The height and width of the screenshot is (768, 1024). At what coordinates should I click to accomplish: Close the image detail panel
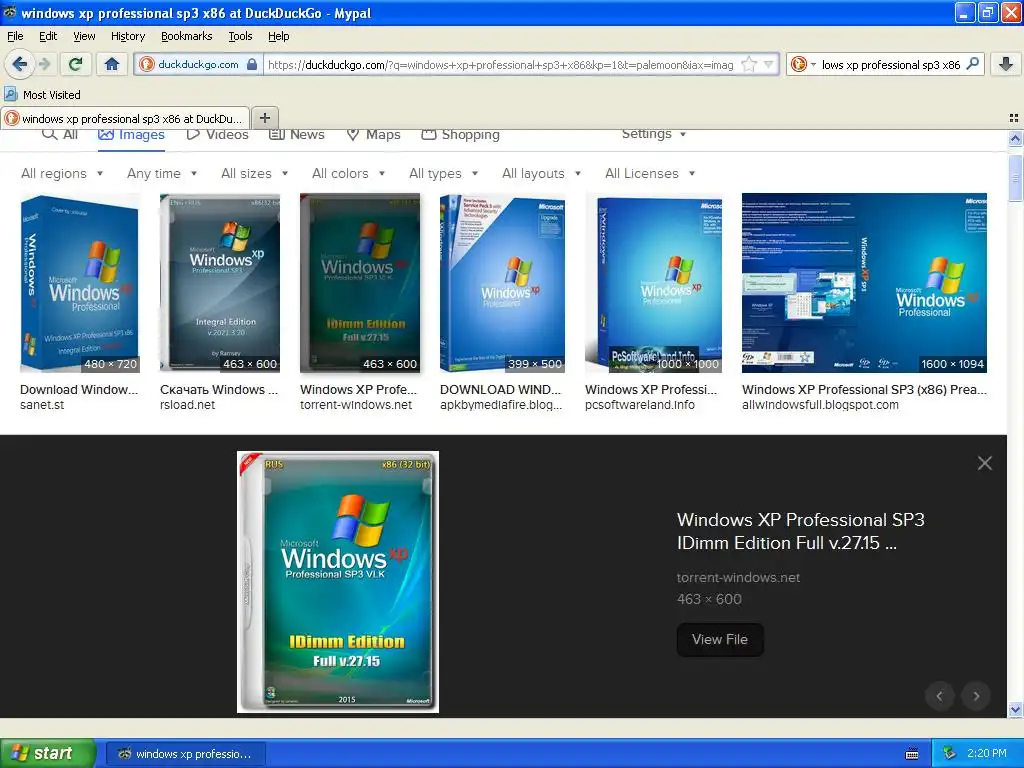tap(985, 463)
